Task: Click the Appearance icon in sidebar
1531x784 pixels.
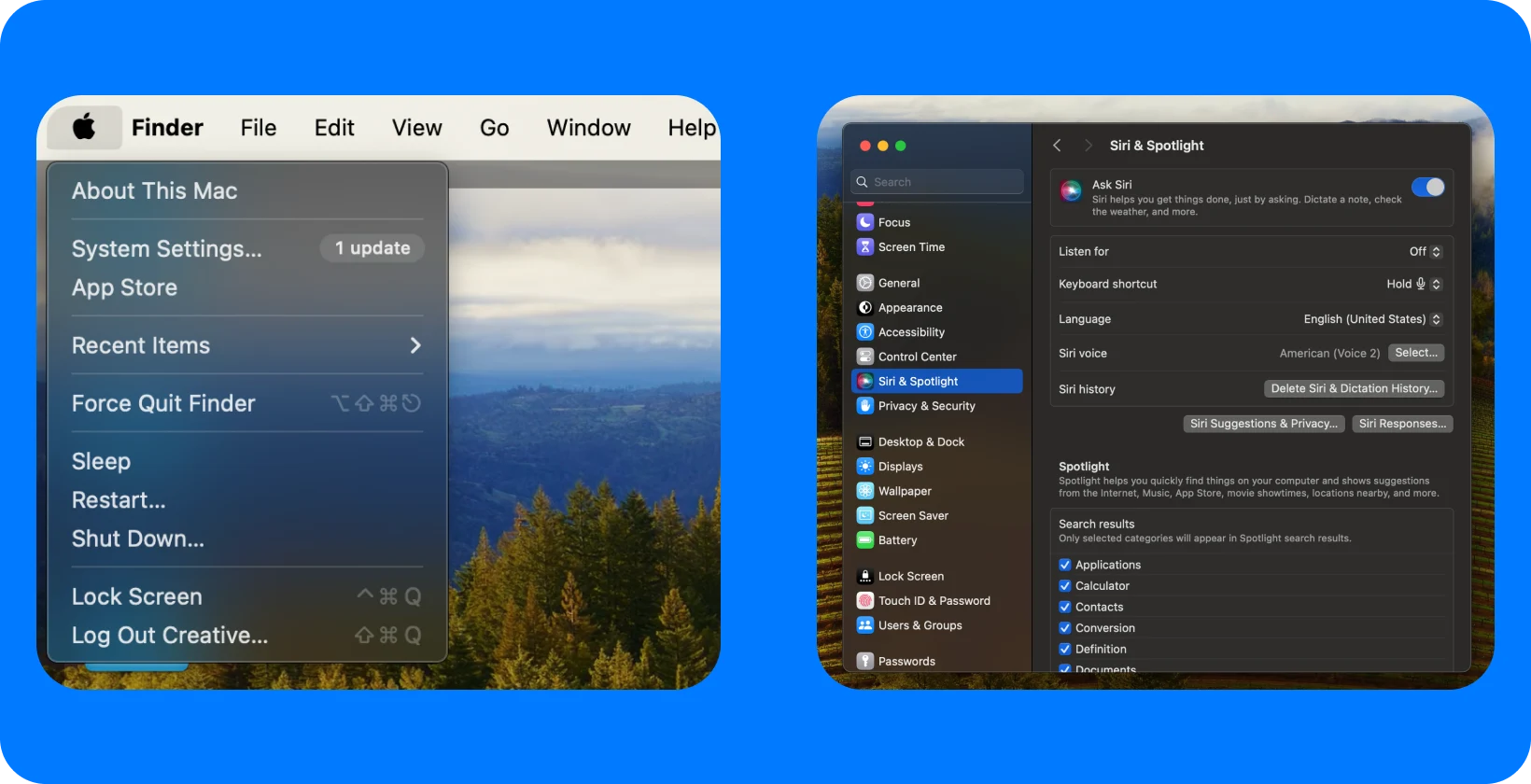Action: pos(865,308)
